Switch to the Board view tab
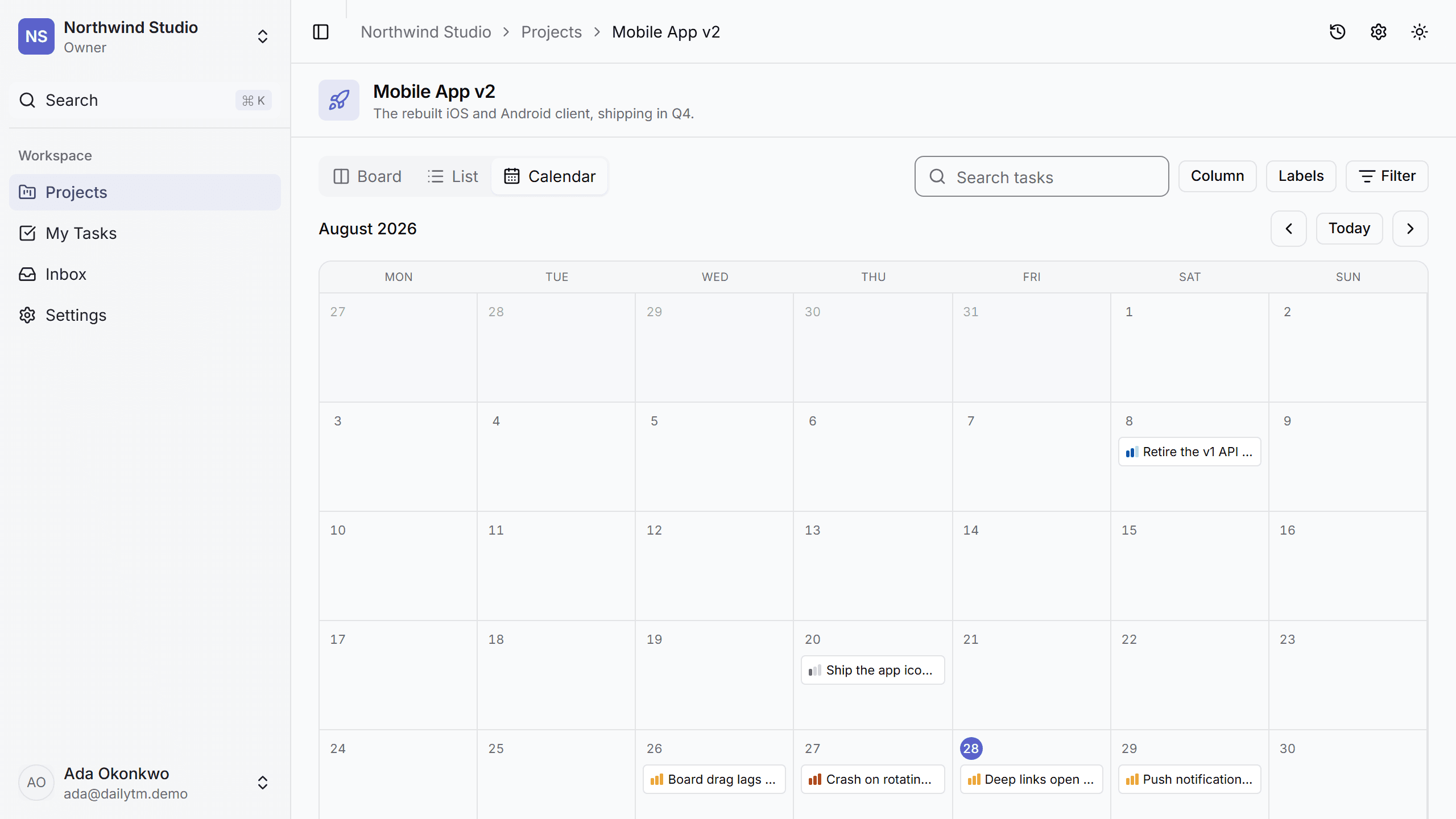The height and width of the screenshot is (819, 1456). coord(367,176)
